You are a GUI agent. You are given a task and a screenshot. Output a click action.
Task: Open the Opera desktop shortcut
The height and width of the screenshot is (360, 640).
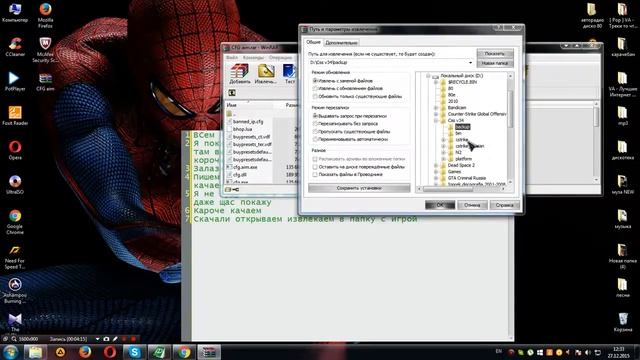(15, 150)
